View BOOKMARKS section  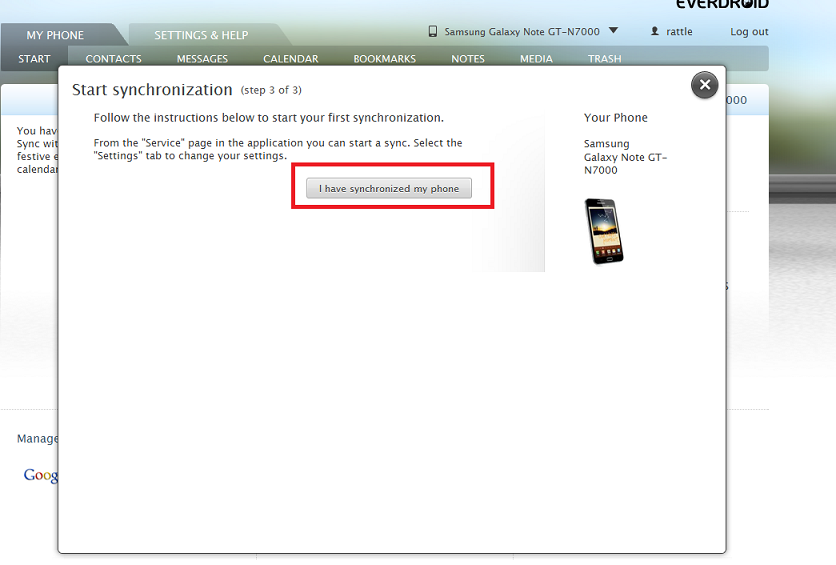[384, 59]
